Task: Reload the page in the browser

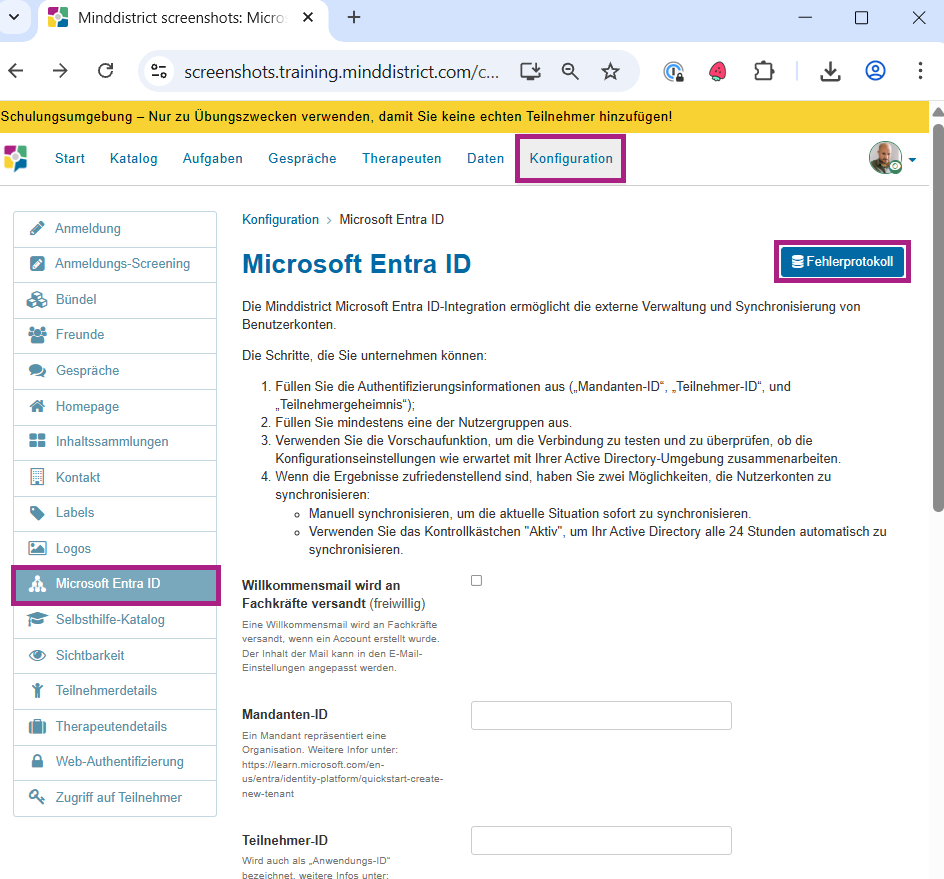Action: [105, 71]
